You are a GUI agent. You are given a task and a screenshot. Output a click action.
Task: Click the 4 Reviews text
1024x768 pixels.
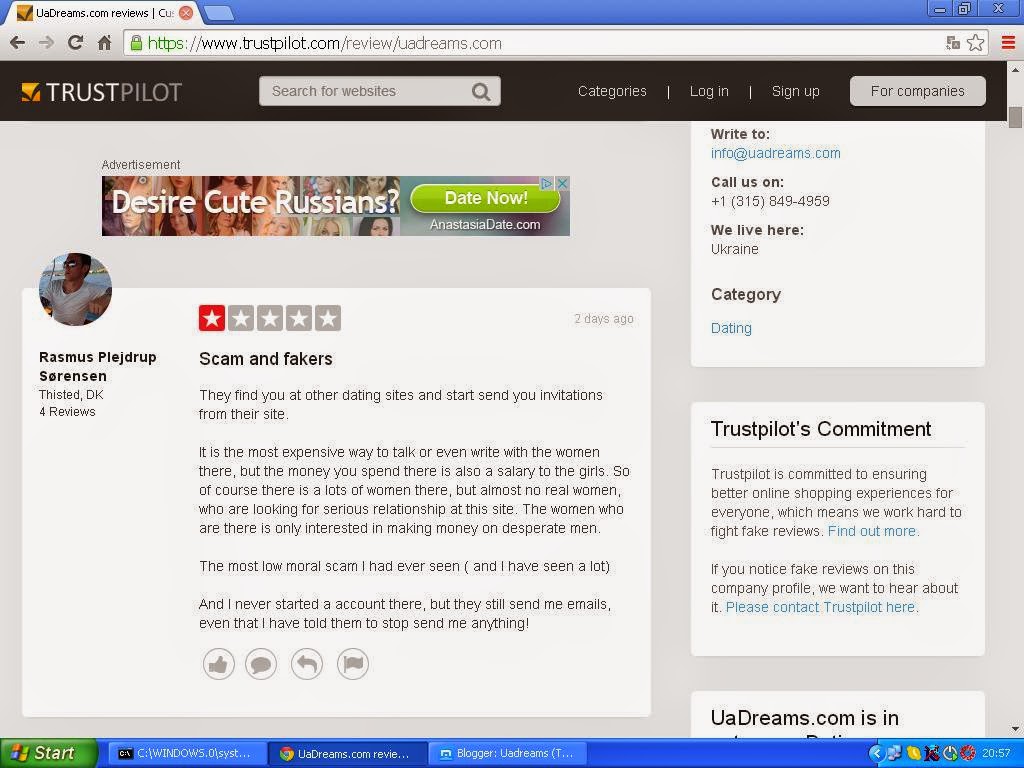point(67,411)
